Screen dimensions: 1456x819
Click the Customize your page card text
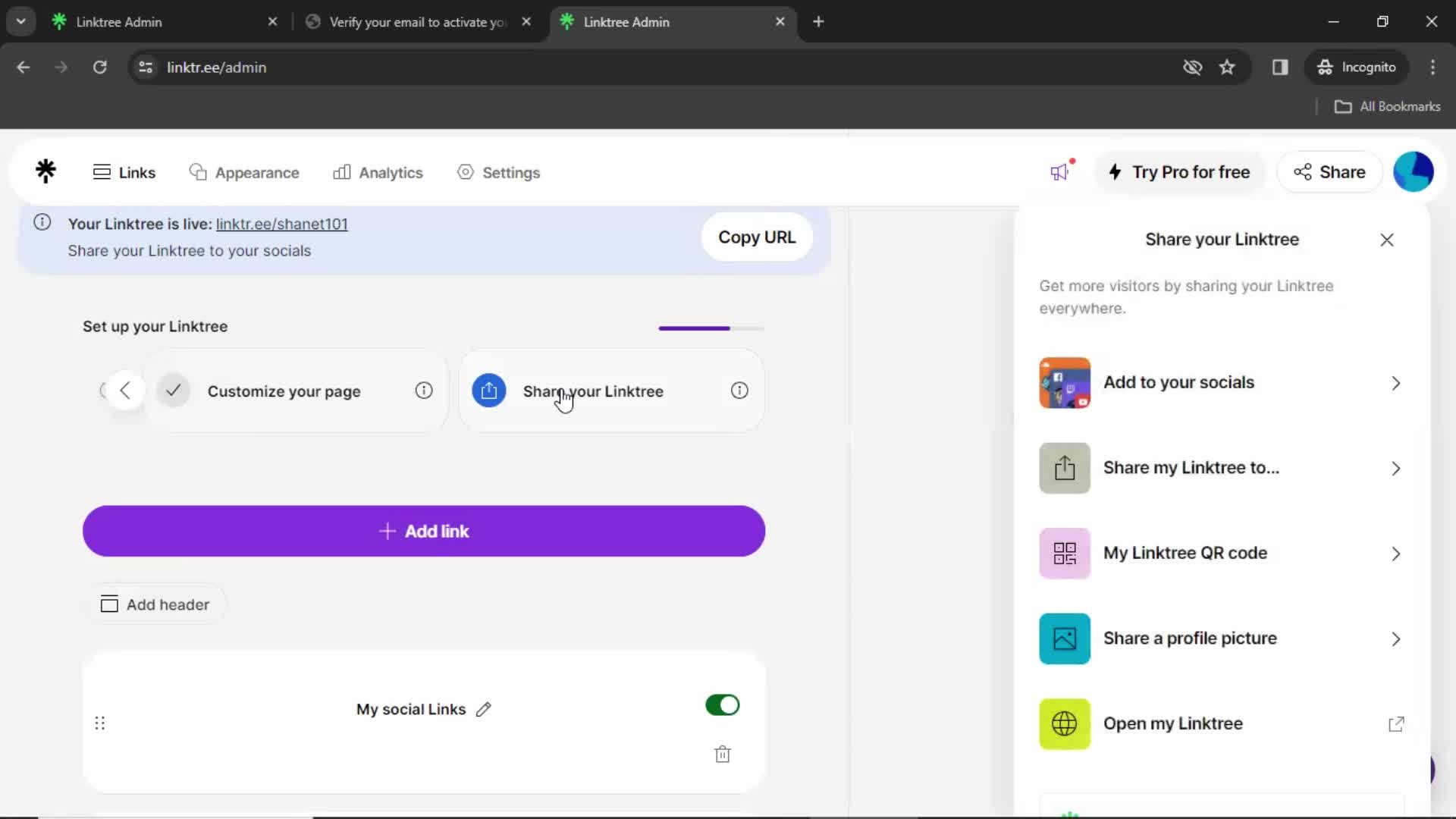pos(284,391)
